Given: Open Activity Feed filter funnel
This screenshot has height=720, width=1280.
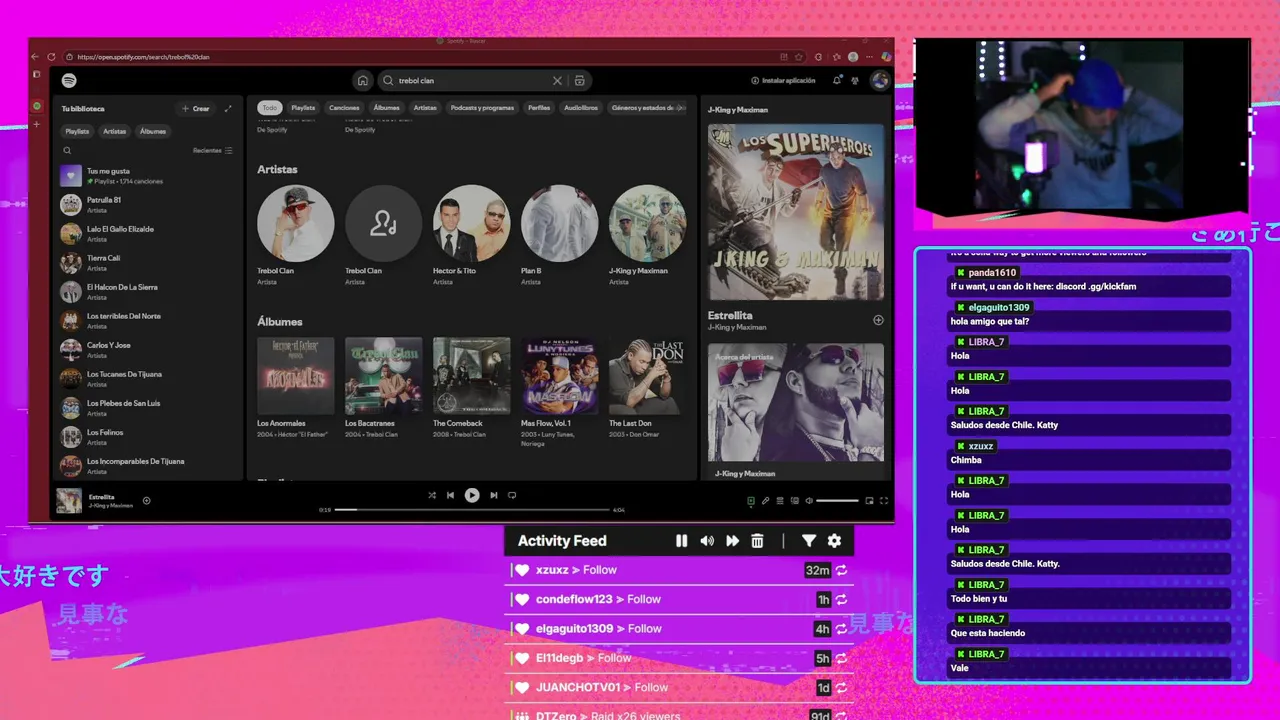Looking at the screenshot, I should point(809,541).
